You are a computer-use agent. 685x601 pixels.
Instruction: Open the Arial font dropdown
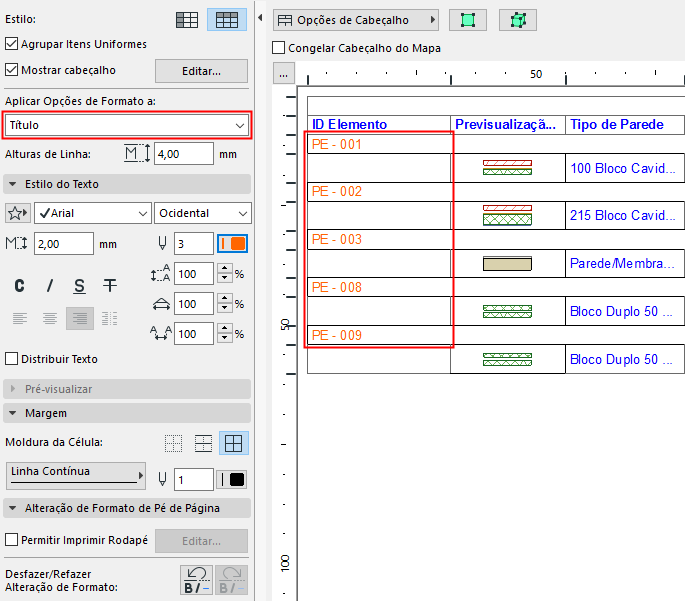93,213
